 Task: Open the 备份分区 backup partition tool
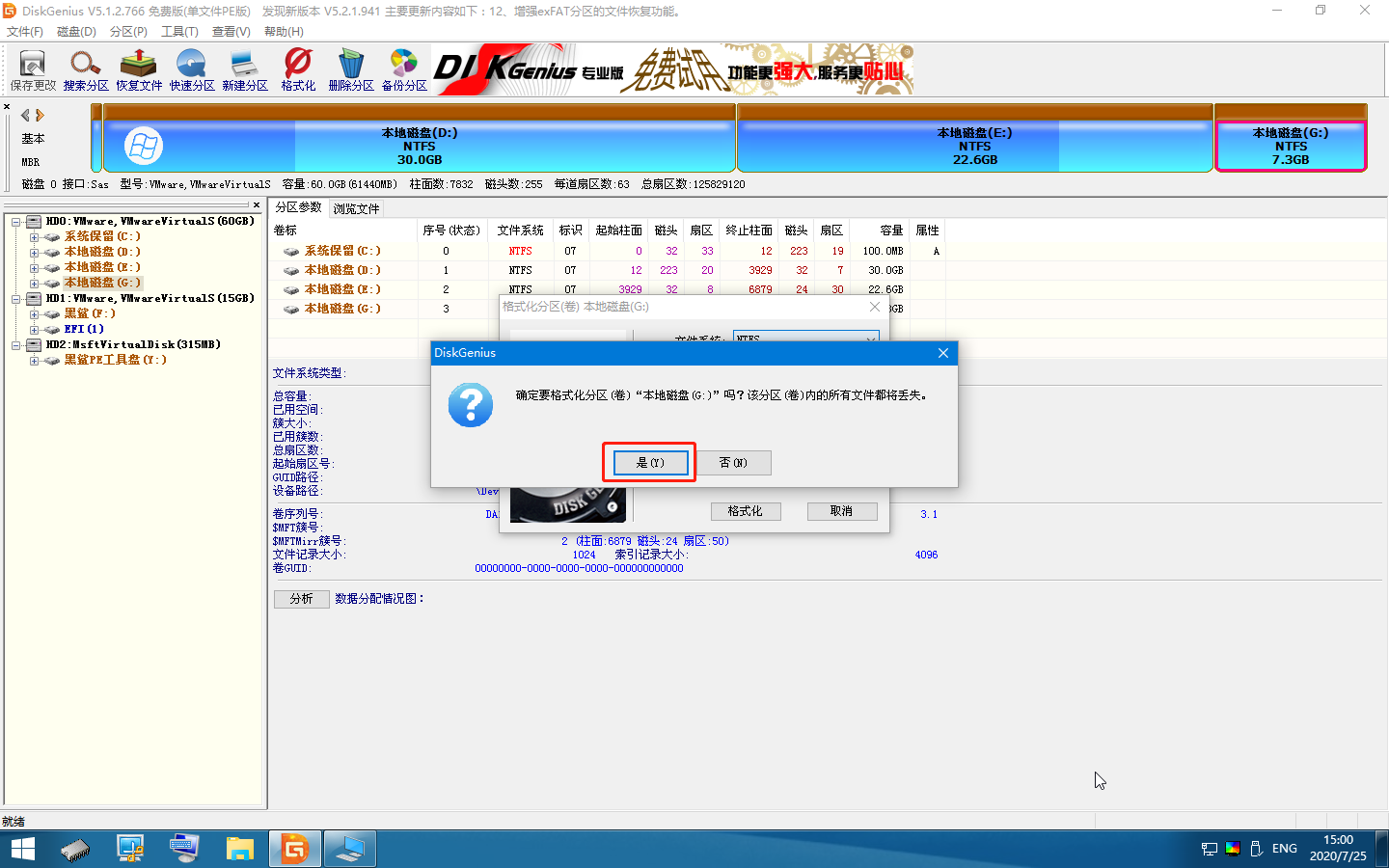404,70
